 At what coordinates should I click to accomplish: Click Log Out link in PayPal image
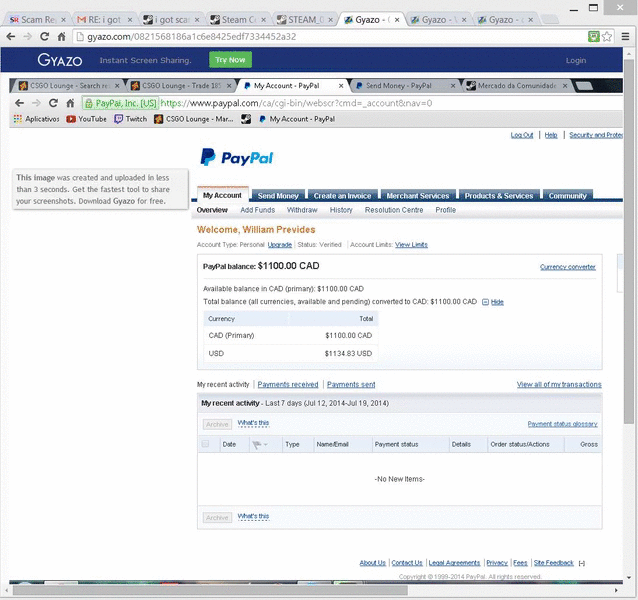click(522, 135)
